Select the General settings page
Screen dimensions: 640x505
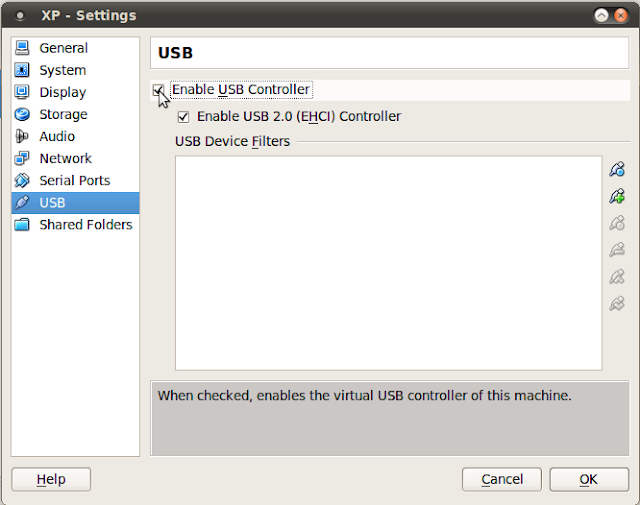point(75,48)
